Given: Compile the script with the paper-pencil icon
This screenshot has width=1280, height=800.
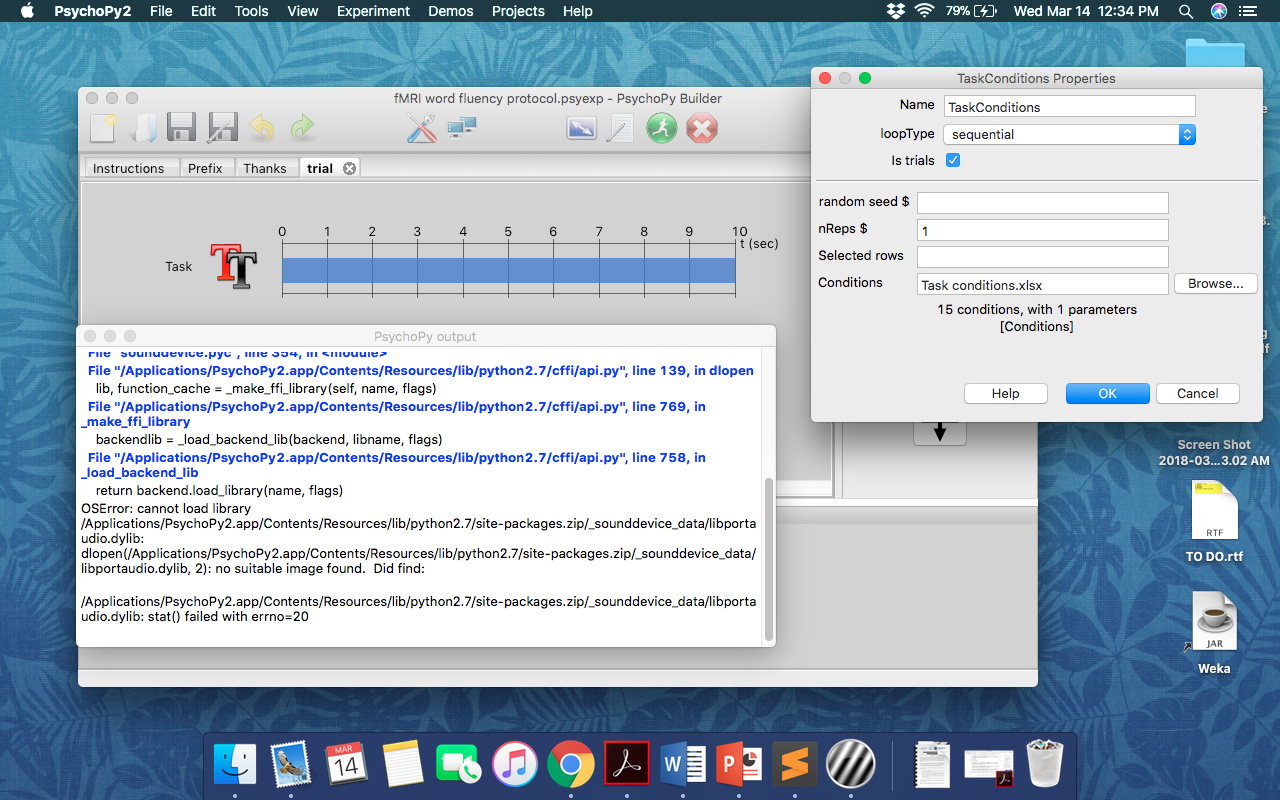Looking at the screenshot, I should [621, 128].
